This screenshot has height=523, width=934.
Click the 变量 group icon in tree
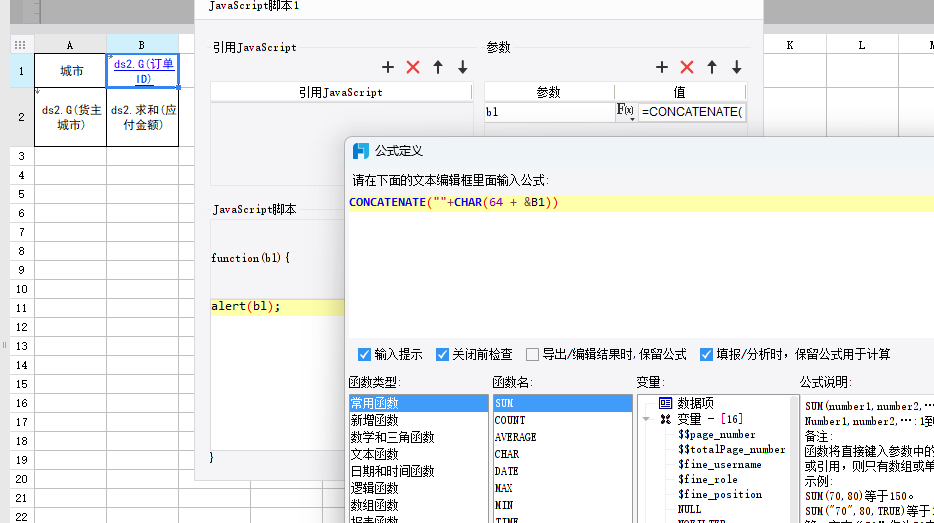pyautogui.click(x=665, y=419)
